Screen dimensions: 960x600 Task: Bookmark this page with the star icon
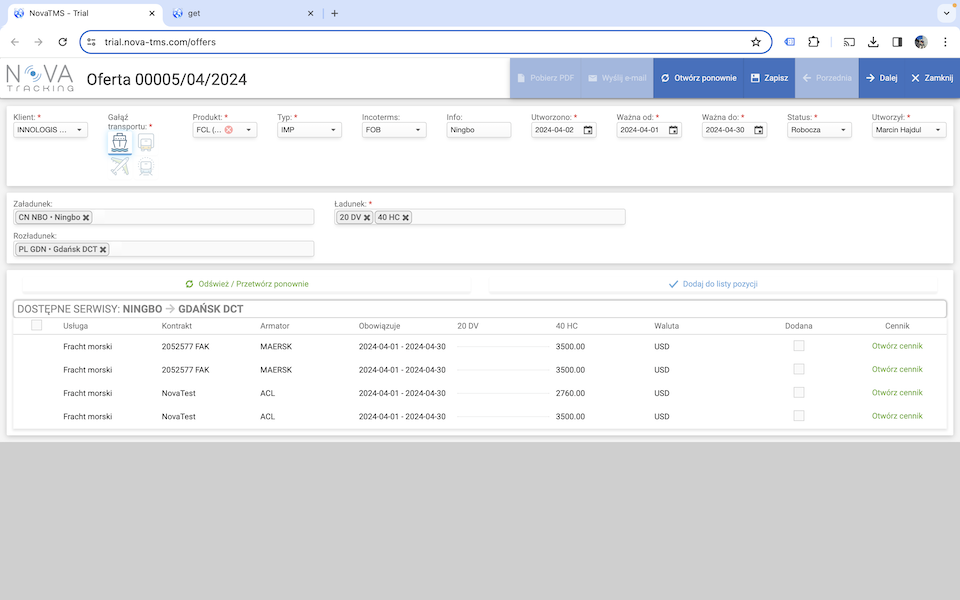click(756, 42)
